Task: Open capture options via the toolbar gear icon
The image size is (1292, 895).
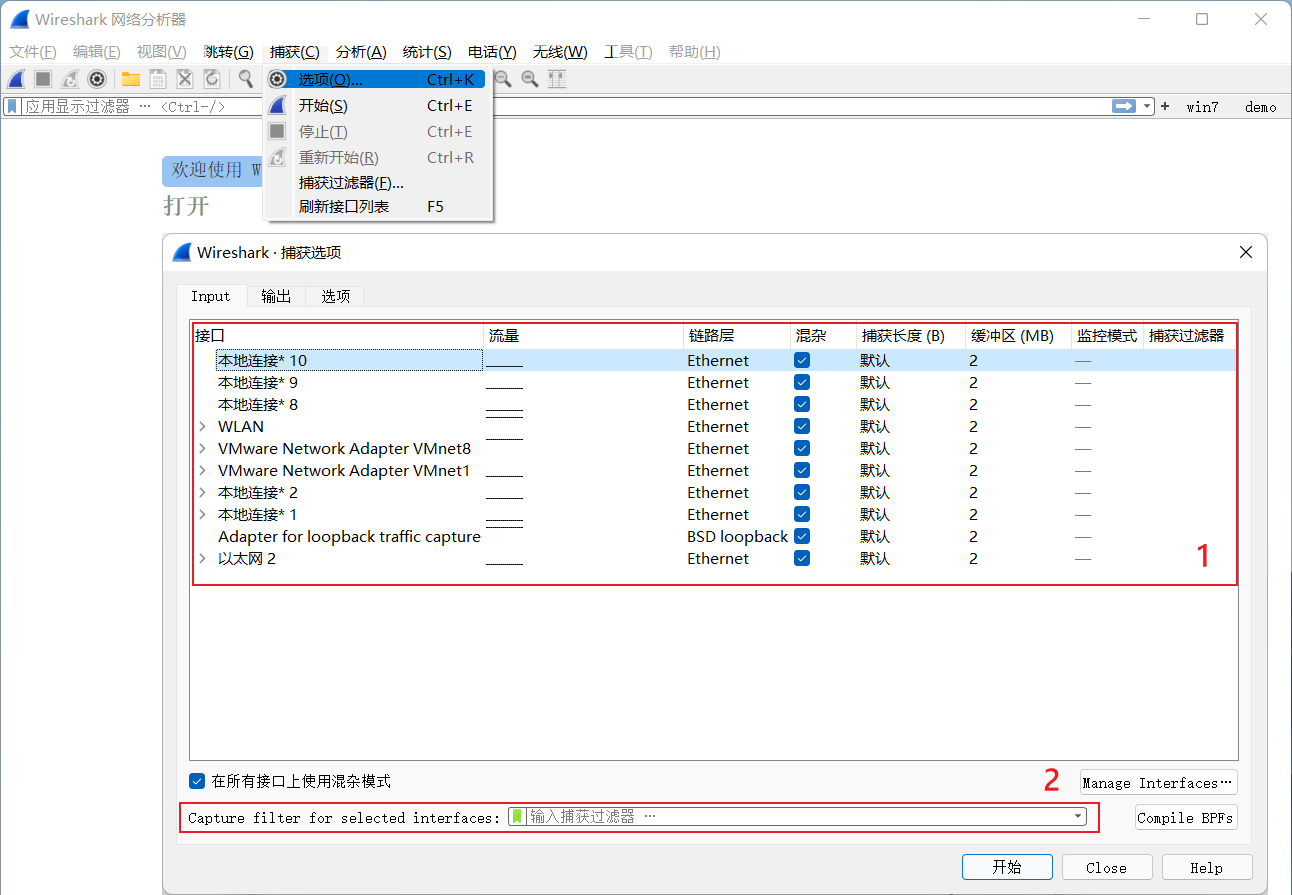Action: click(97, 79)
